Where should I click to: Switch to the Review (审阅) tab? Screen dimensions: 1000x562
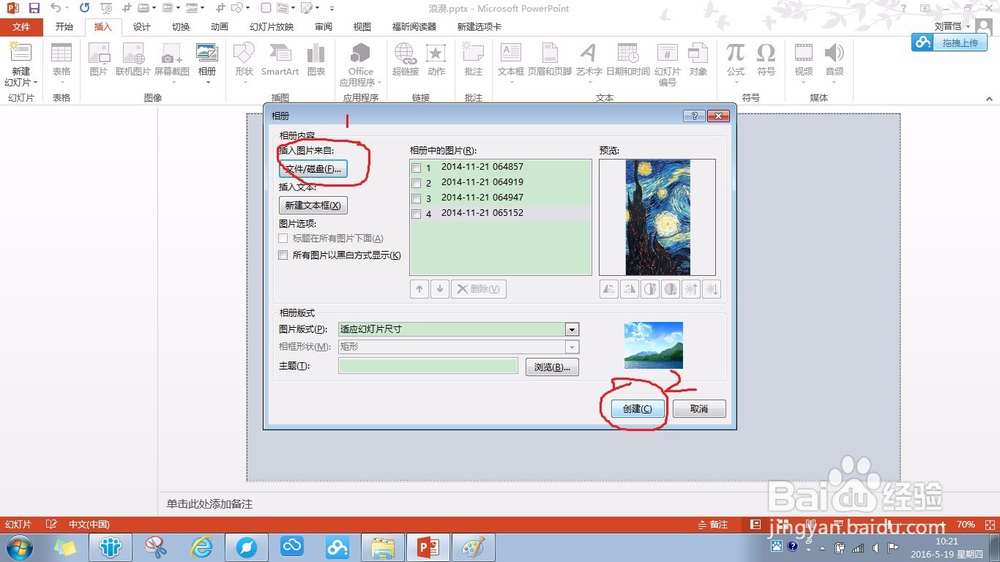click(323, 27)
